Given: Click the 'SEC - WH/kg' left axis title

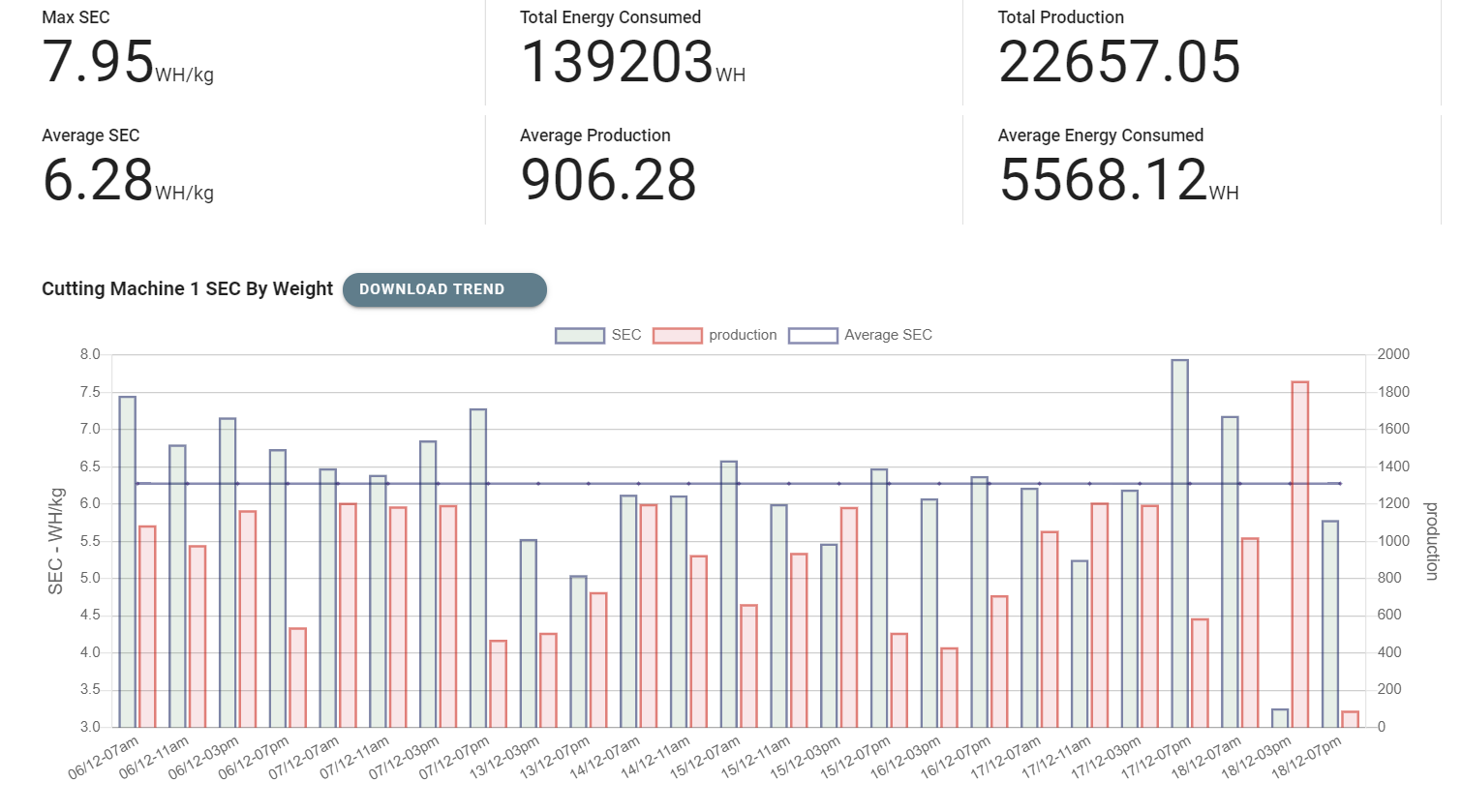Looking at the screenshot, I should (55, 541).
